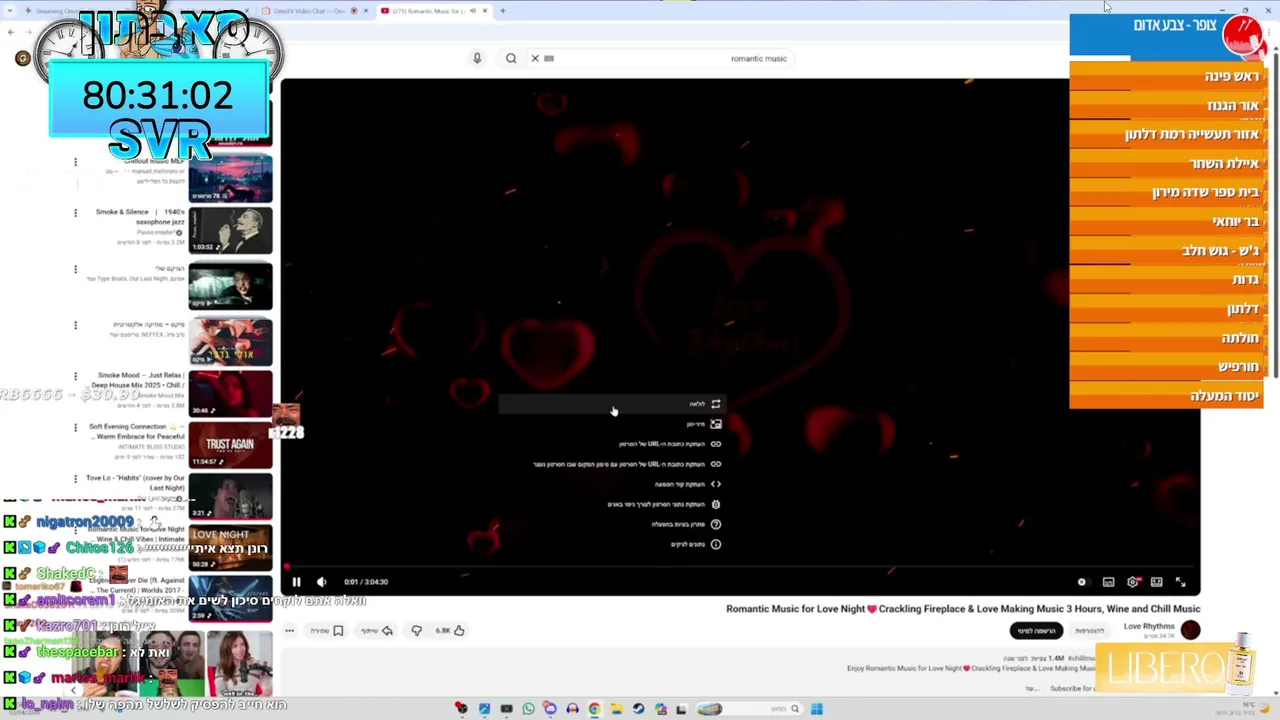
Task: Choose Copy debug info menu entry
Action: point(610,504)
